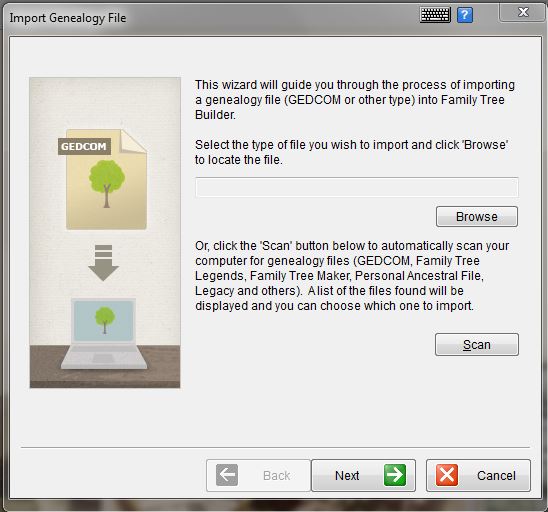Click the blue help question mark icon
Screen dimensions: 548x512
coord(465,15)
